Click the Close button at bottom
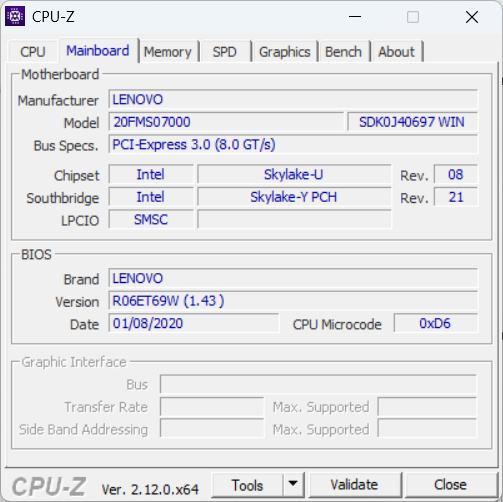503x502 pixels. coord(450,485)
